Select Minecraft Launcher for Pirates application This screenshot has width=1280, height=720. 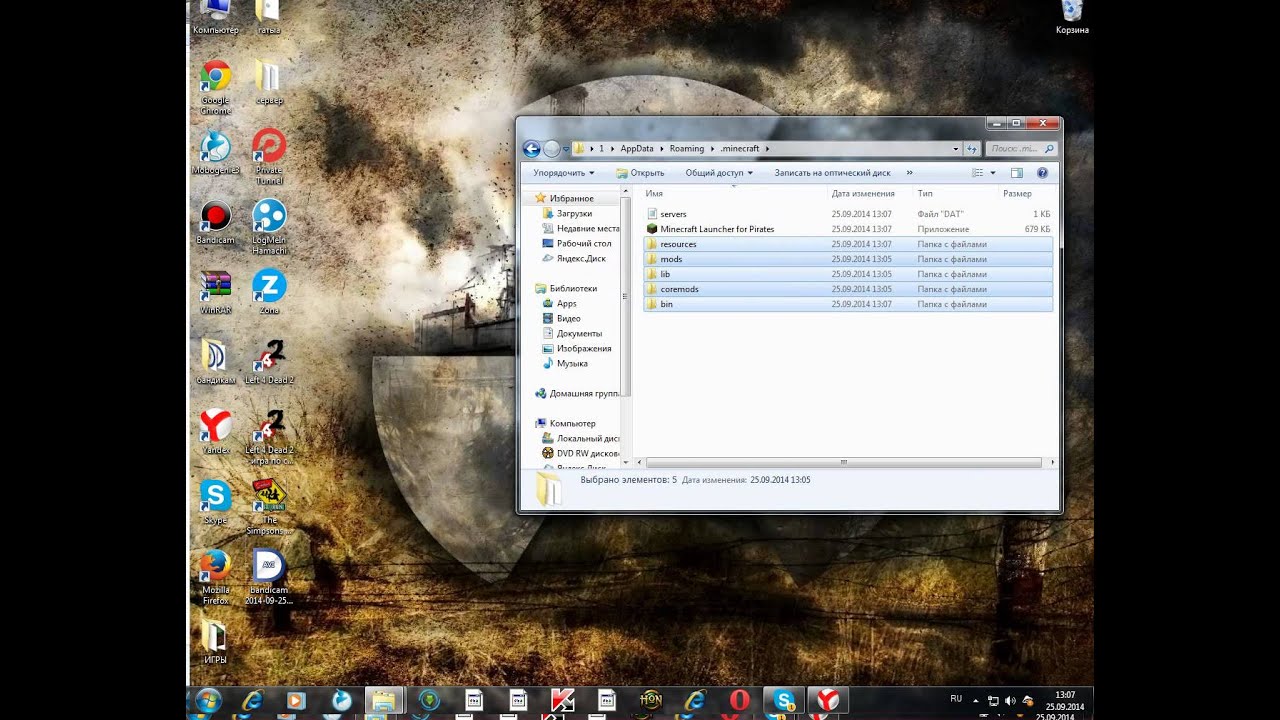[848, 229]
